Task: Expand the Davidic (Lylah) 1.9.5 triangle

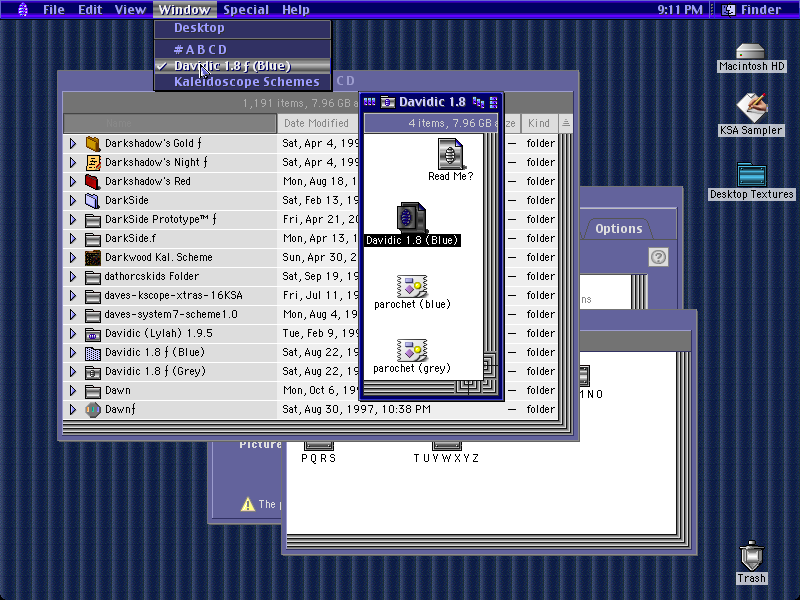Action: tap(73, 334)
